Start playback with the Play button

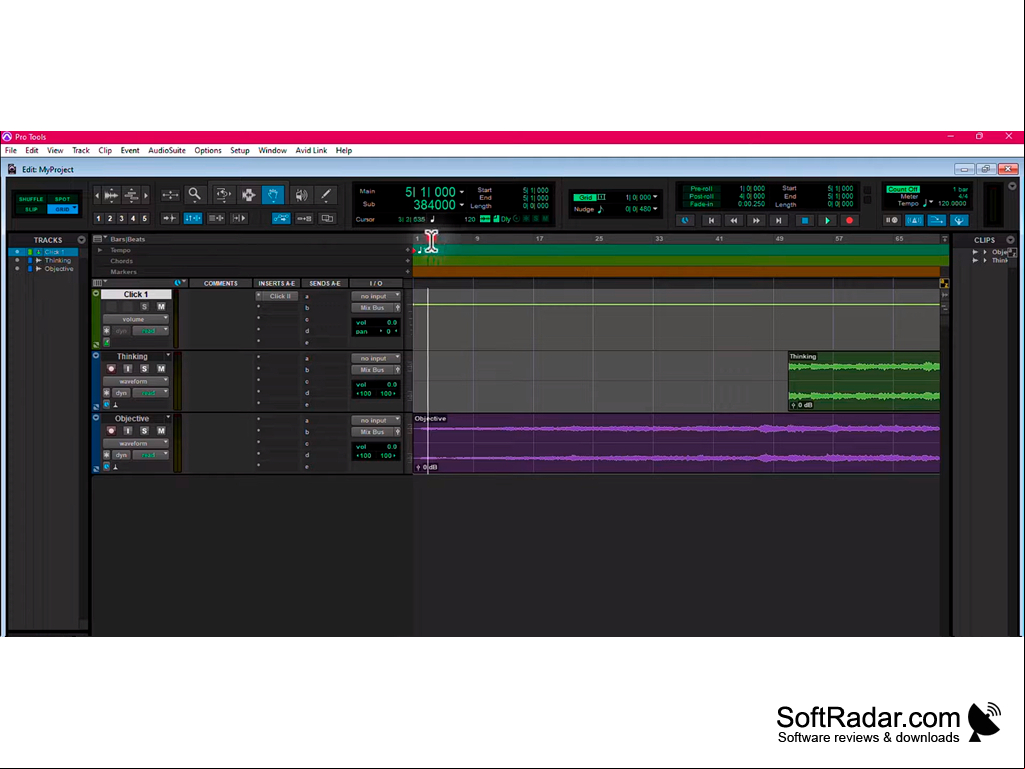827,220
